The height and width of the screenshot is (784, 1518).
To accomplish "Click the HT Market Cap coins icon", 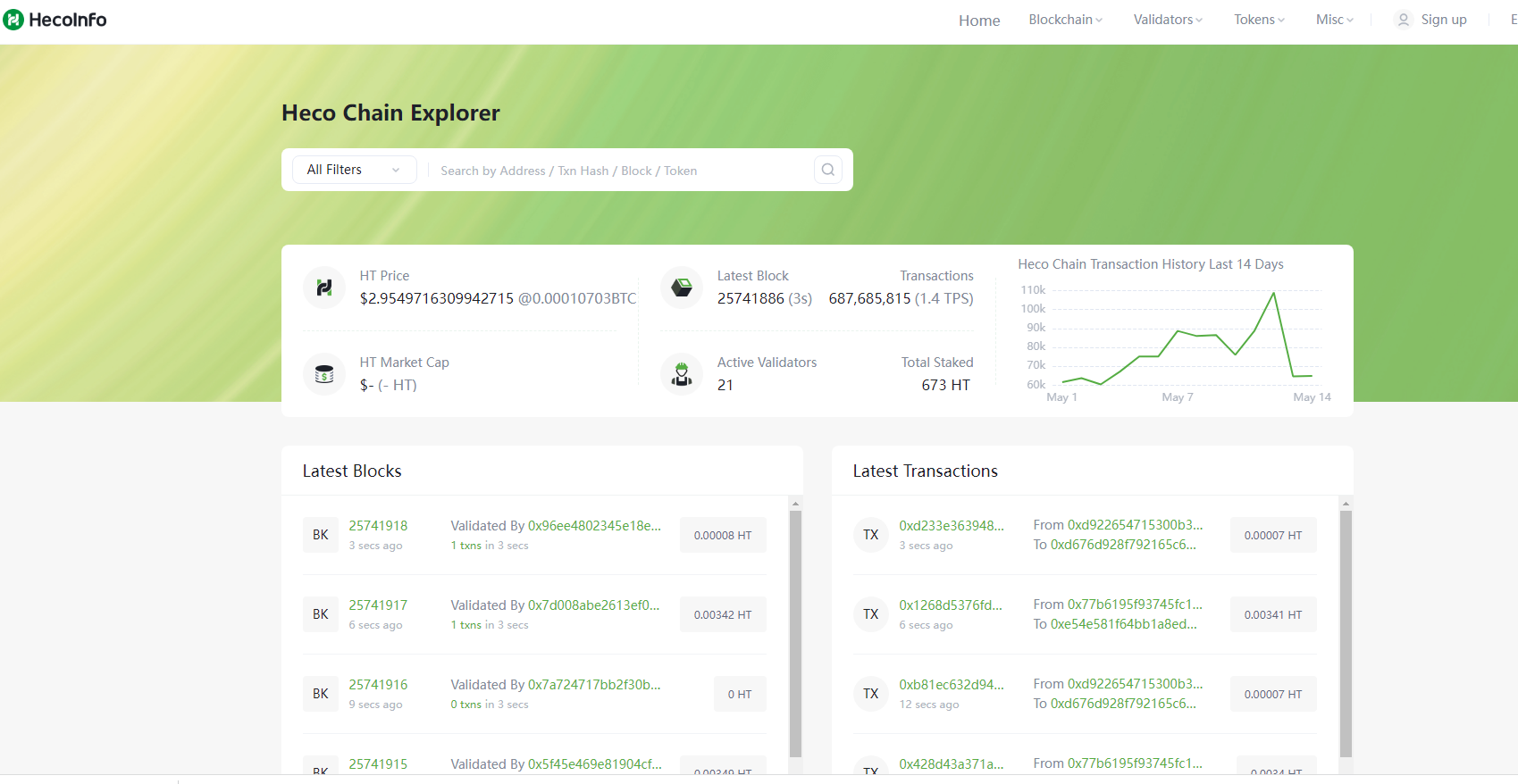I will [x=324, y=374].
